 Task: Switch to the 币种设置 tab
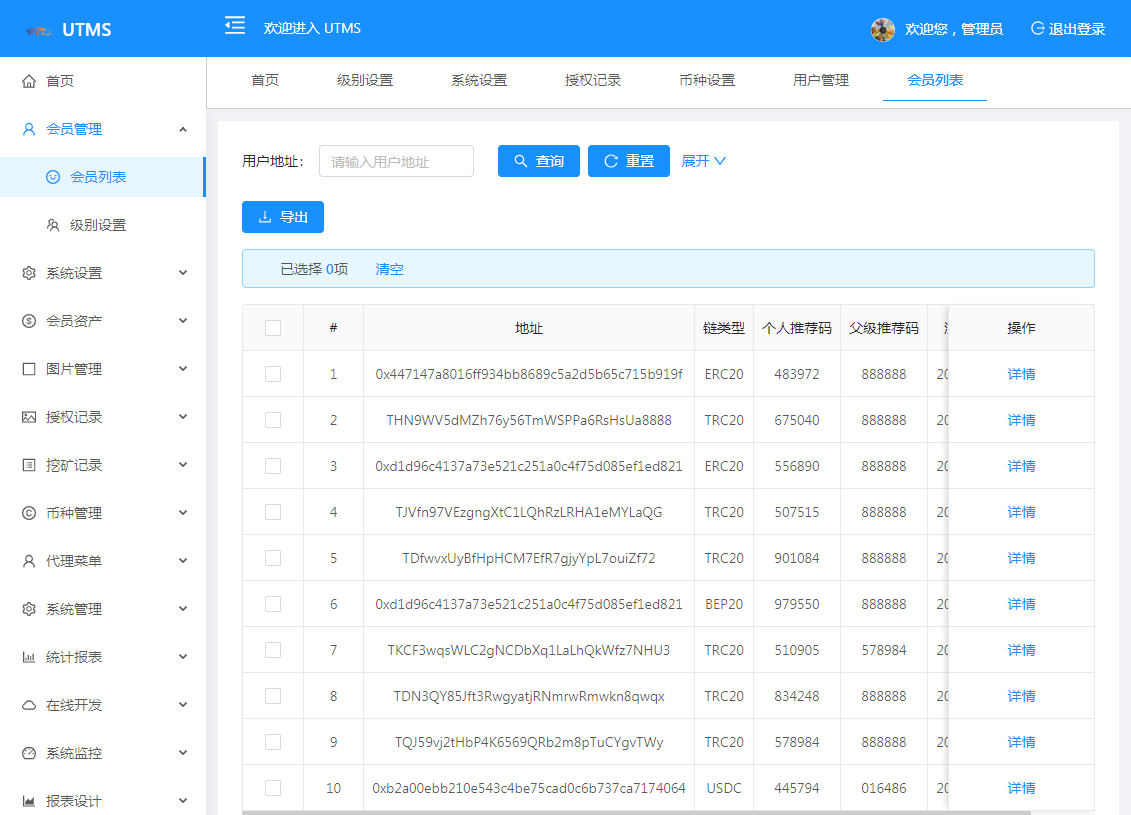(707, 80)
